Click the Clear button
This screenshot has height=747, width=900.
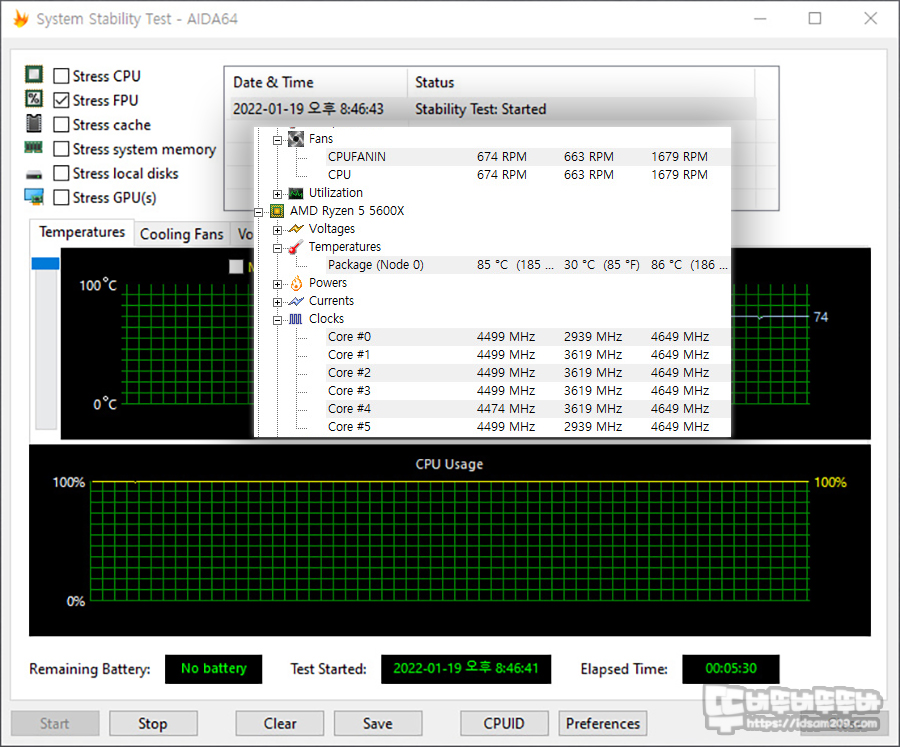tap(280, 723)
